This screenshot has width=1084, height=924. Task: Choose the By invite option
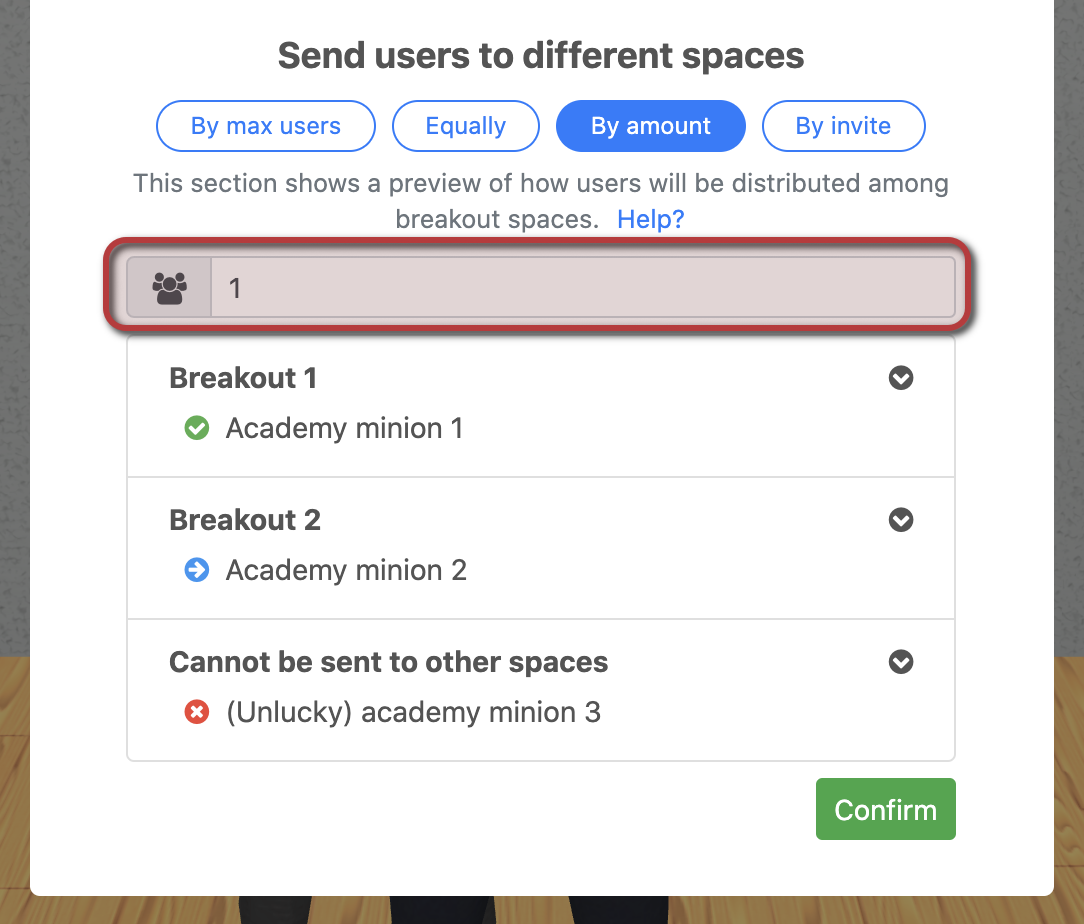click(x=843, y=126)
